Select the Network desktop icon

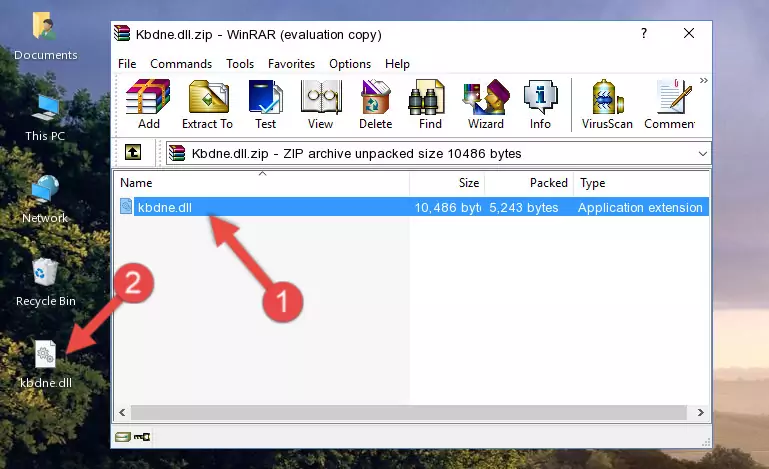45,199
